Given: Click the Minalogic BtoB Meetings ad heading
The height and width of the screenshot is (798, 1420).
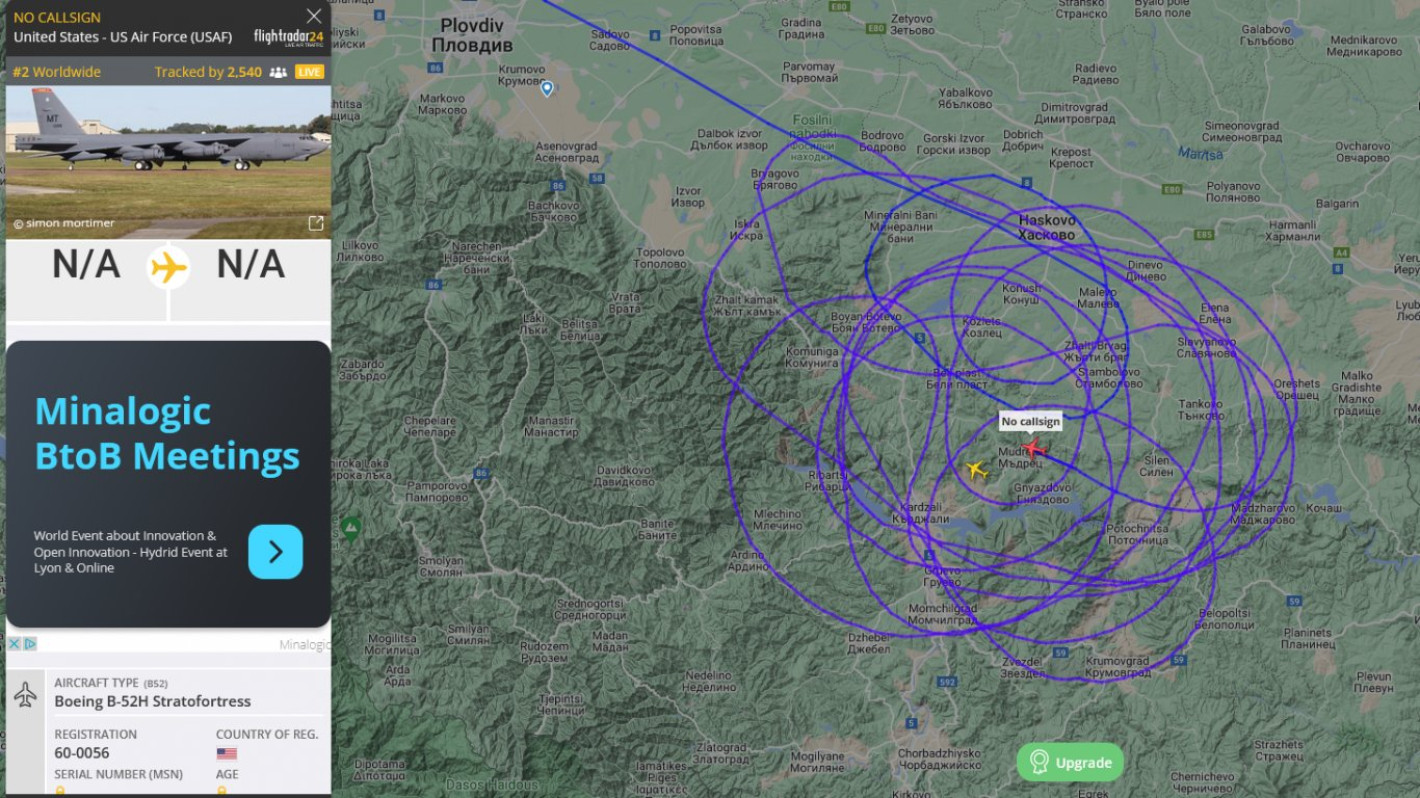Looking at the screenshot, I should 167,433.
